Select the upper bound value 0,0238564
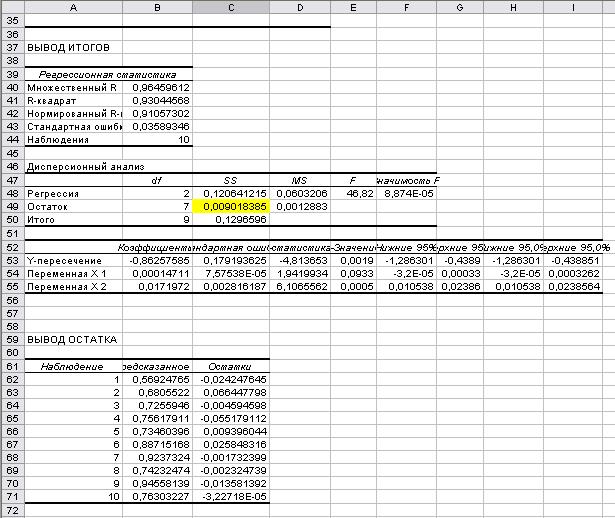The image size is (615, 518). [x=573, y=287]
